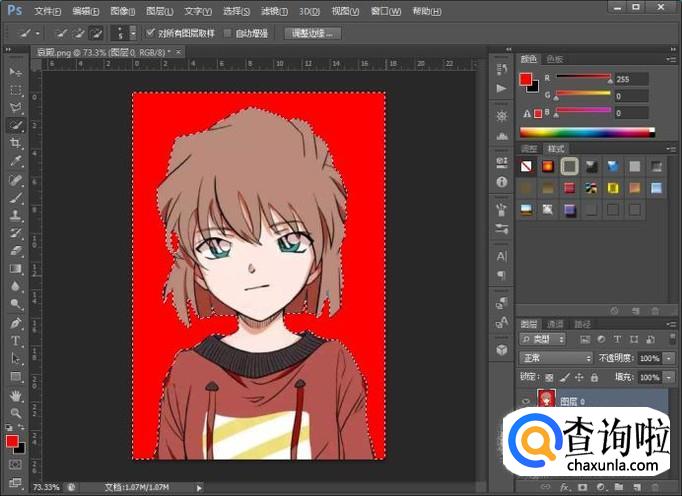Open the 滤镜 menu
Image resolution: width=682 pixels, height=496 pixels.
[x=274, y=11]
